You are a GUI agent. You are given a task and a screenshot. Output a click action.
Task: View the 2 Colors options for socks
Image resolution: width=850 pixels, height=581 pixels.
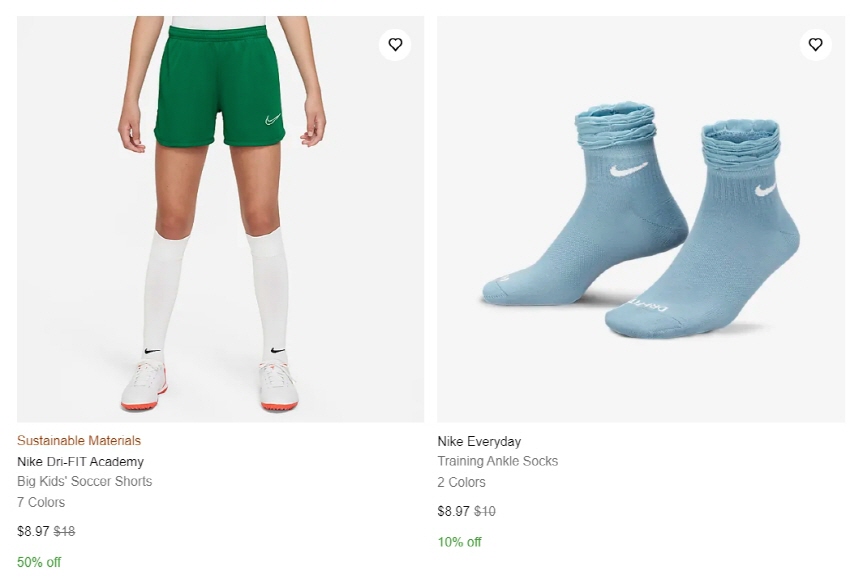pos(461,482)
